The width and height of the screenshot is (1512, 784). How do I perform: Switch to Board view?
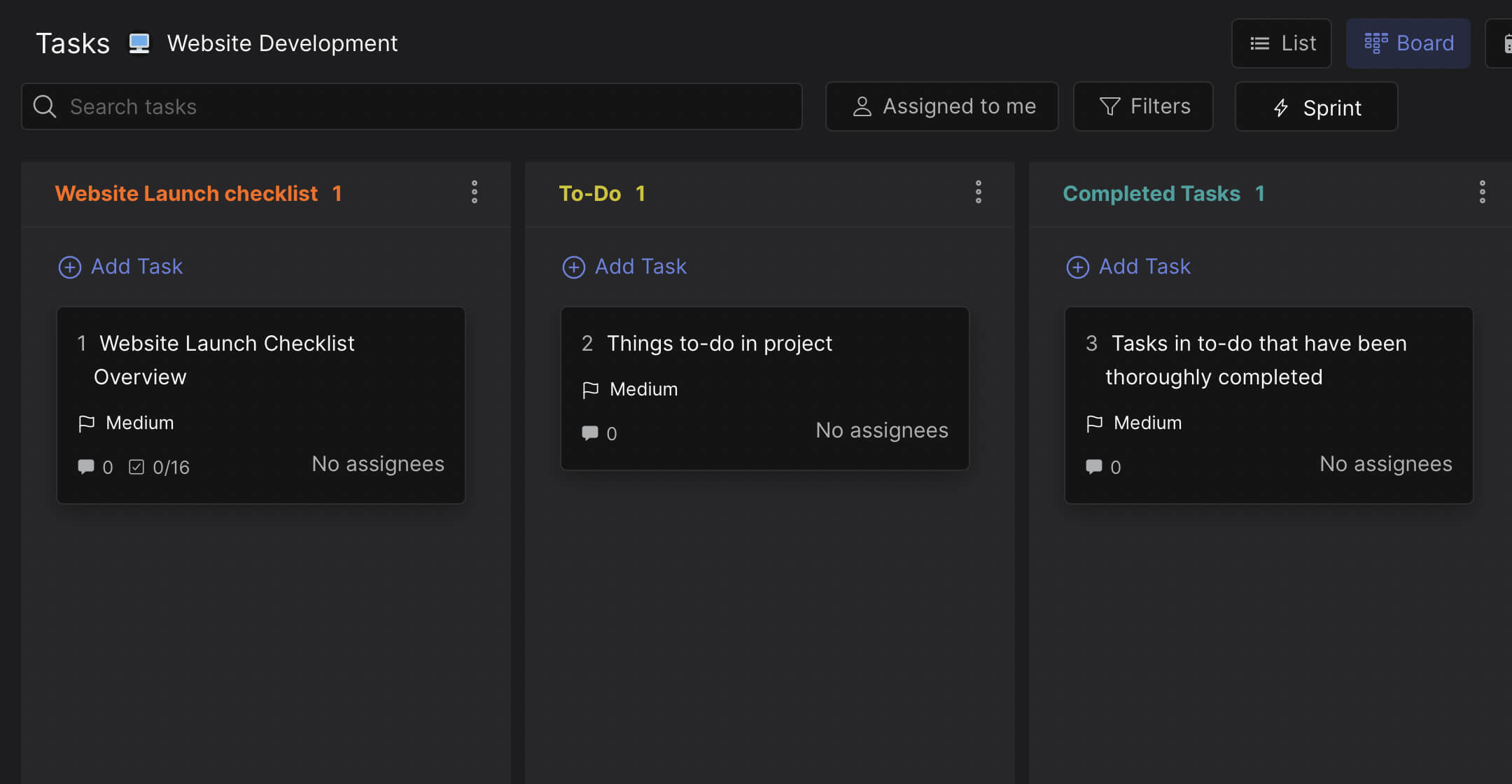1408,43
